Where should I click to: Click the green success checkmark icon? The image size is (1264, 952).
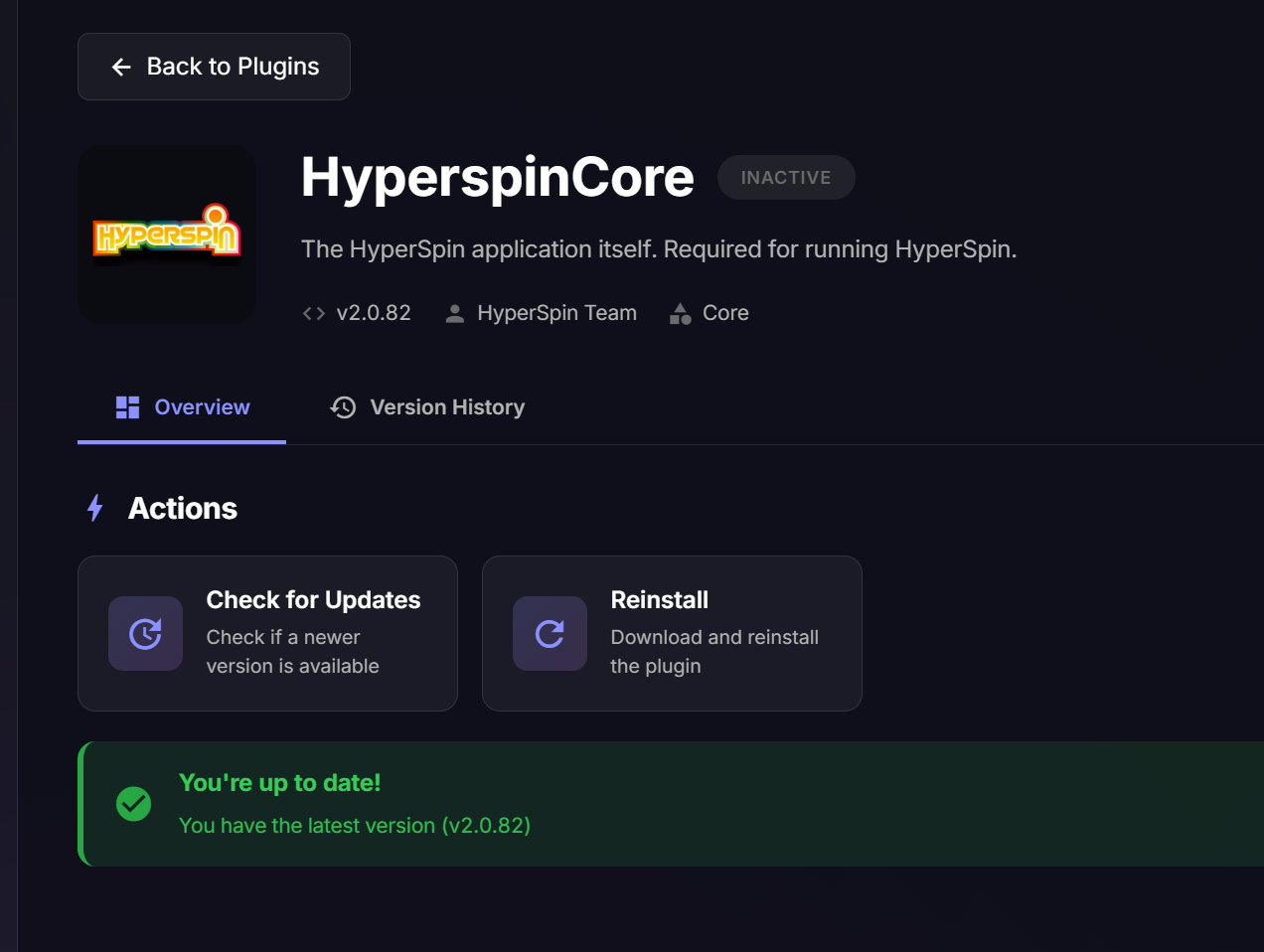(134, 804)
